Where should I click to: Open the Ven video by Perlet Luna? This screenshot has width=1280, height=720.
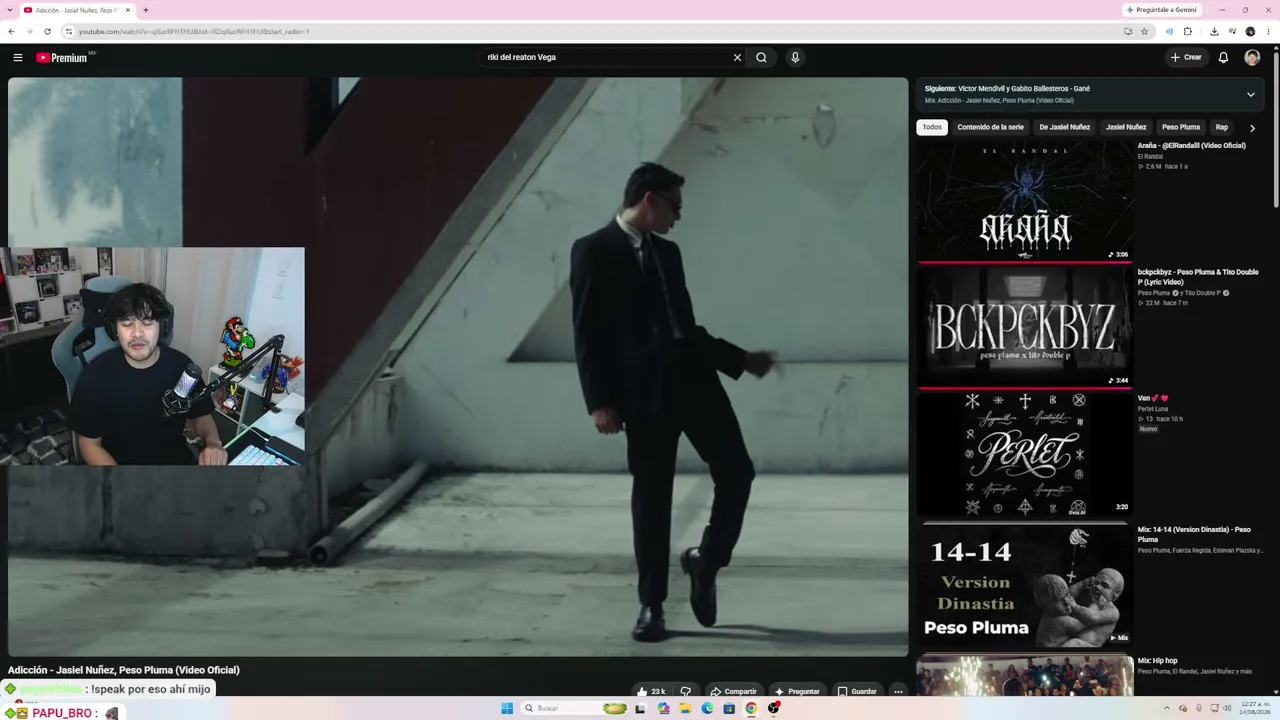1152,398
